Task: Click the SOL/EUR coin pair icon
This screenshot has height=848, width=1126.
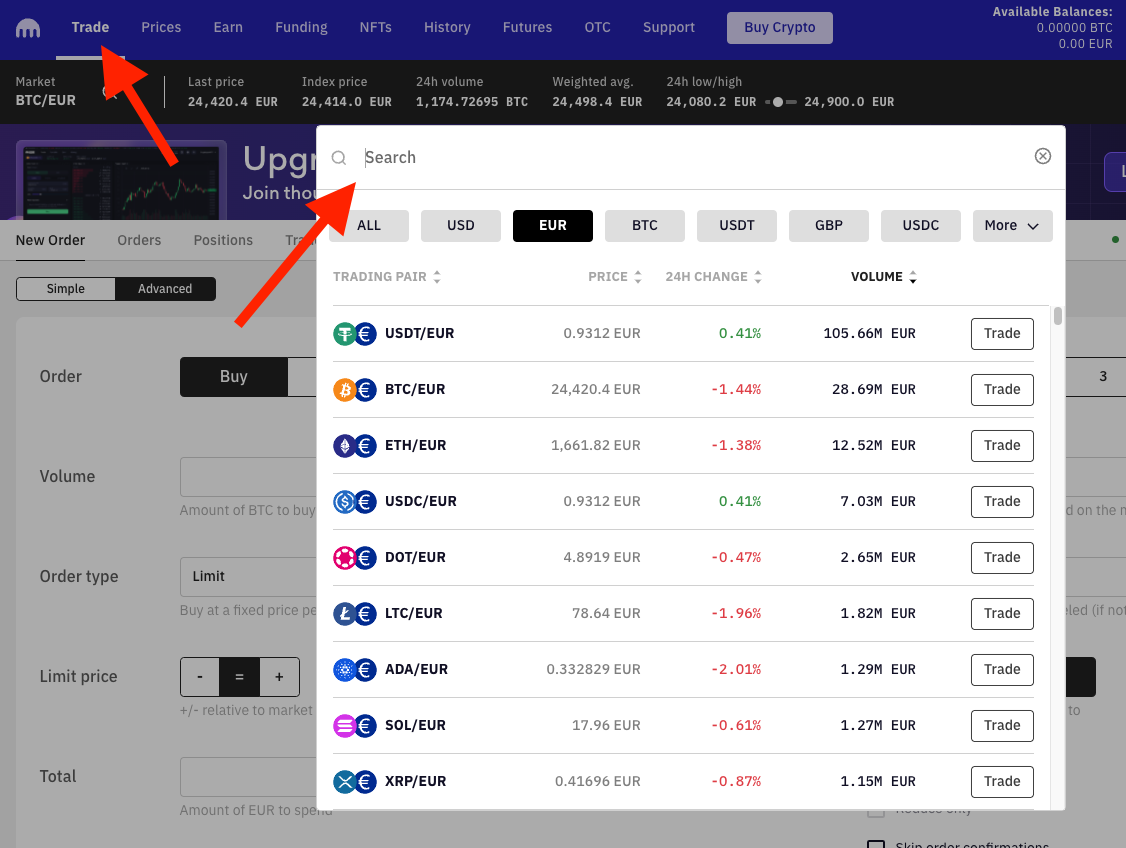Action: coord(355,726)
